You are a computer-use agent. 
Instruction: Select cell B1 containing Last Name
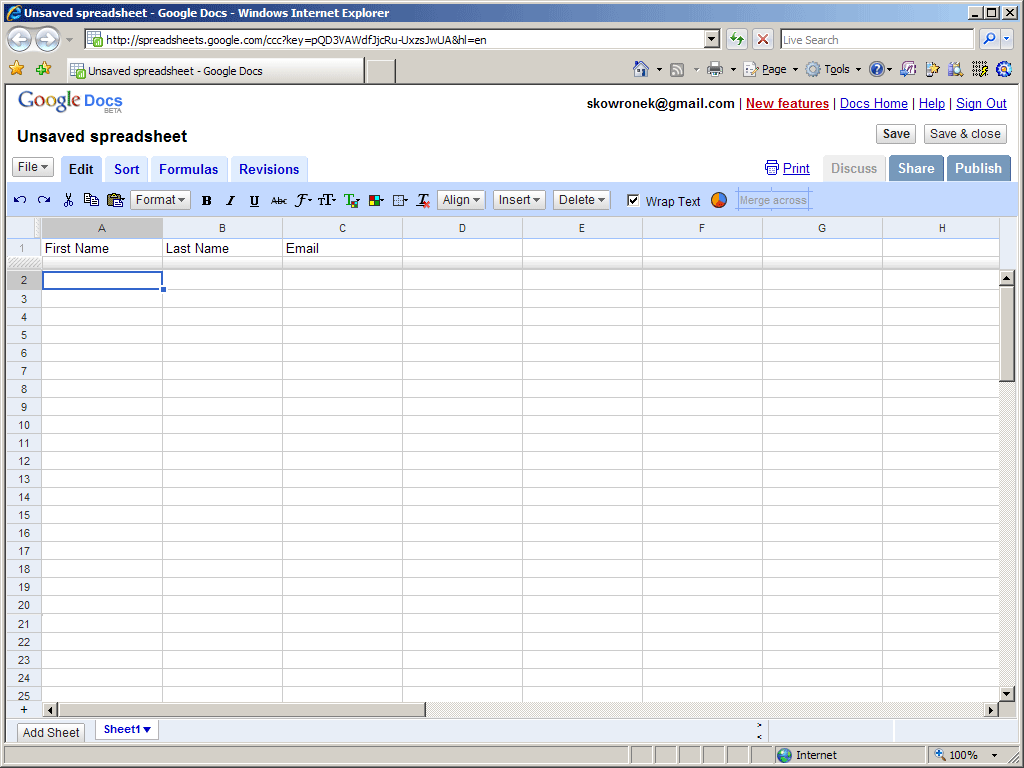click(222, 248)
